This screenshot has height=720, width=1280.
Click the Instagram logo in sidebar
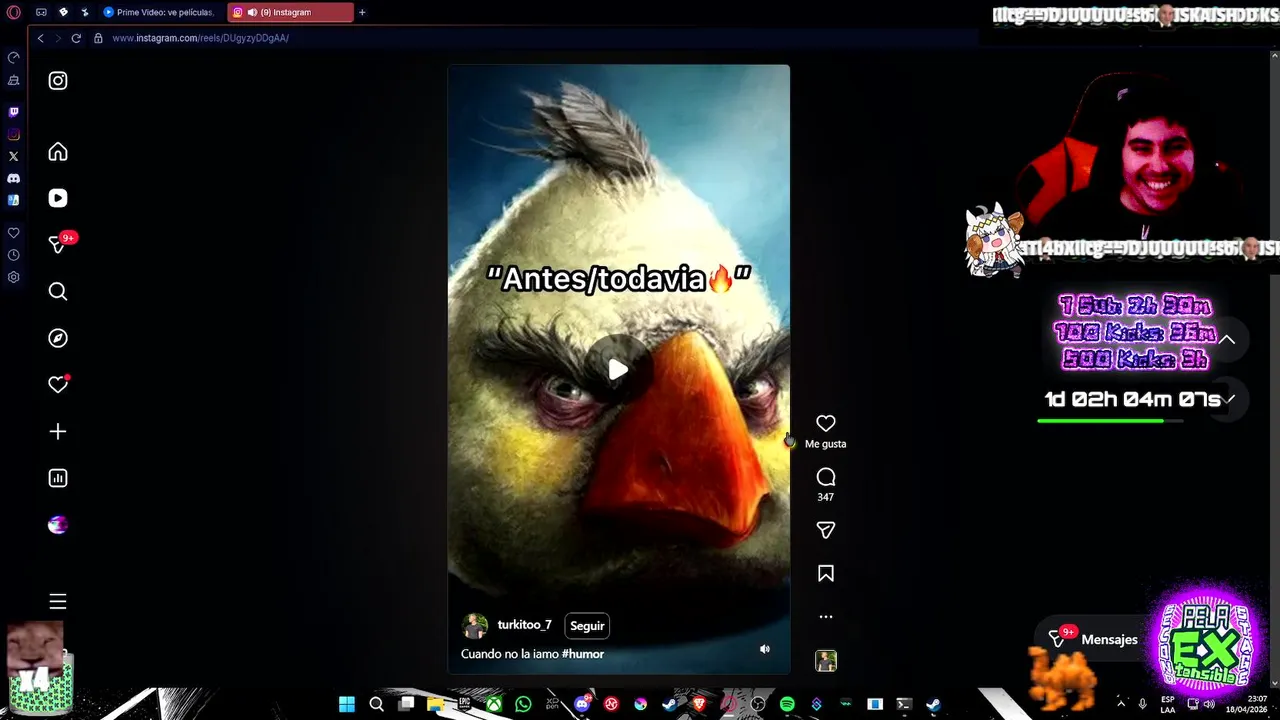coord(58,81)
